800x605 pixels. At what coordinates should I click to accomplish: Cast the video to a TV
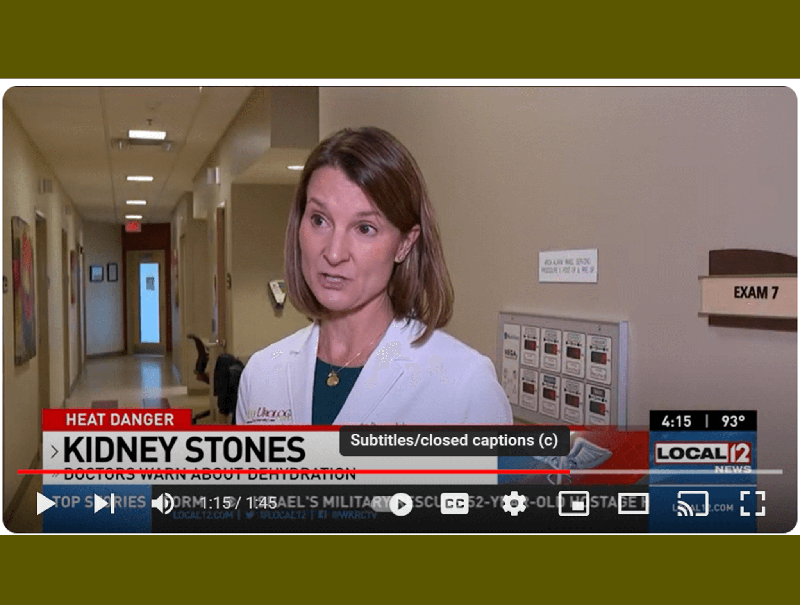[692, 504]
